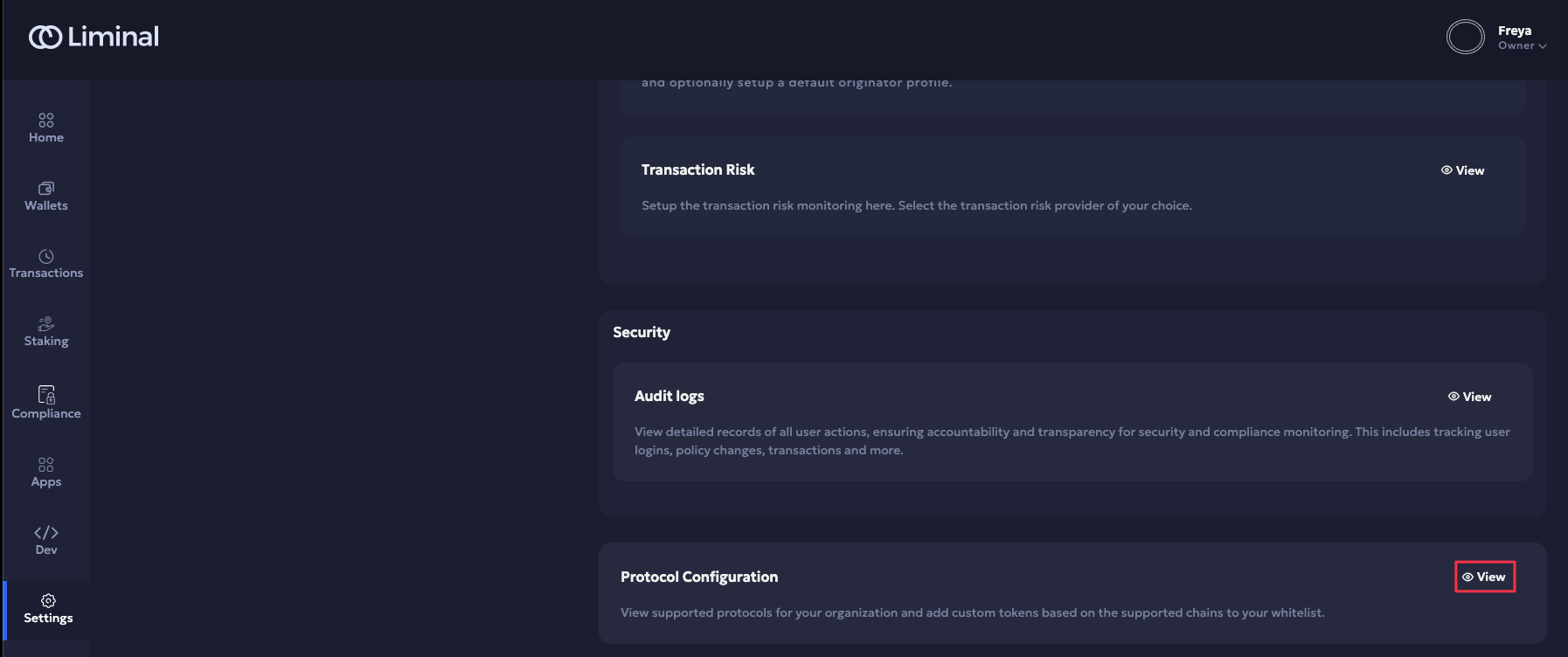The image size is (1568, 657).
Task: Go to Transactions clock icon
Action: (x=46, y=256)
